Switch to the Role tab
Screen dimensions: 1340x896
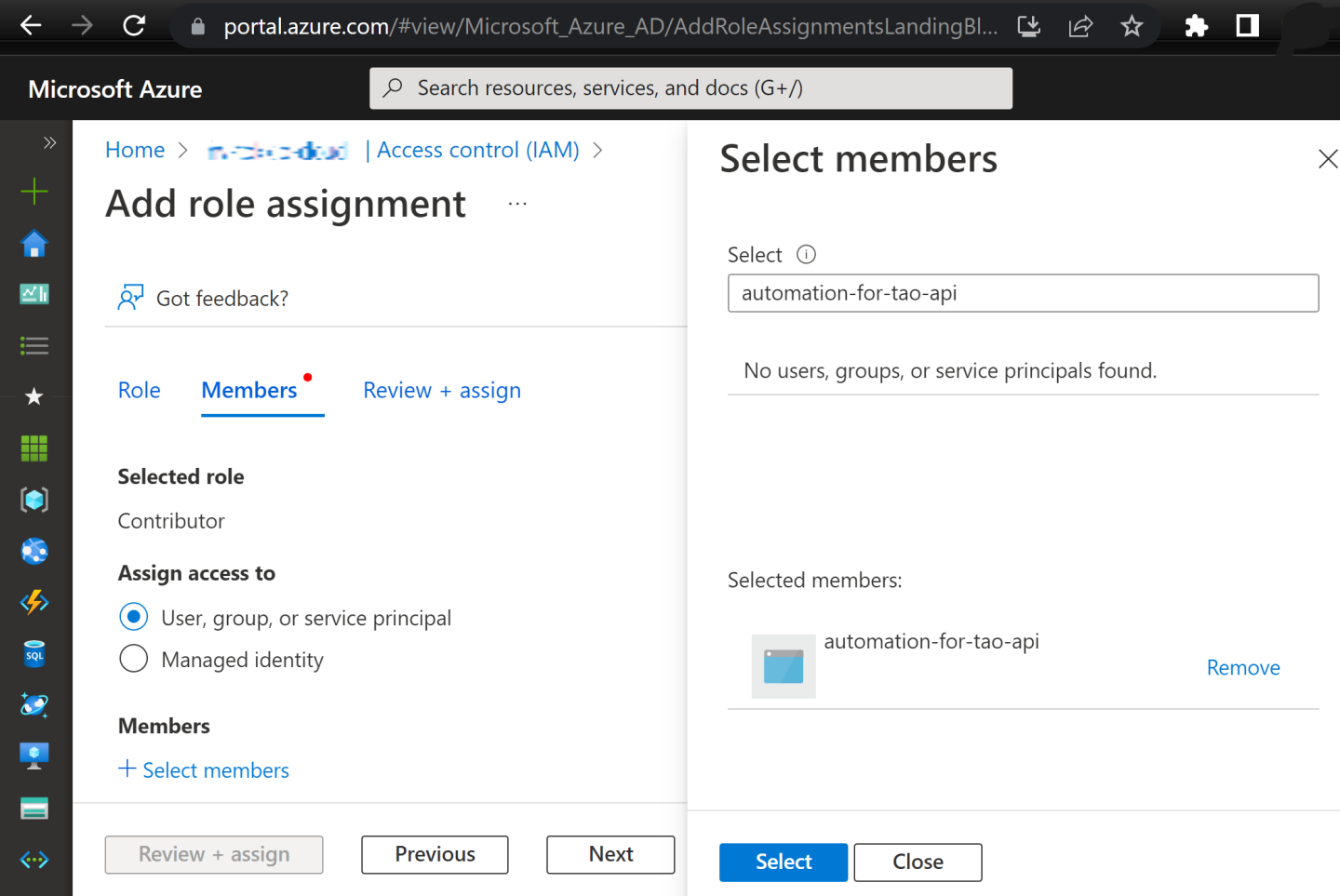pyautogui.click(x=139, y=391)
